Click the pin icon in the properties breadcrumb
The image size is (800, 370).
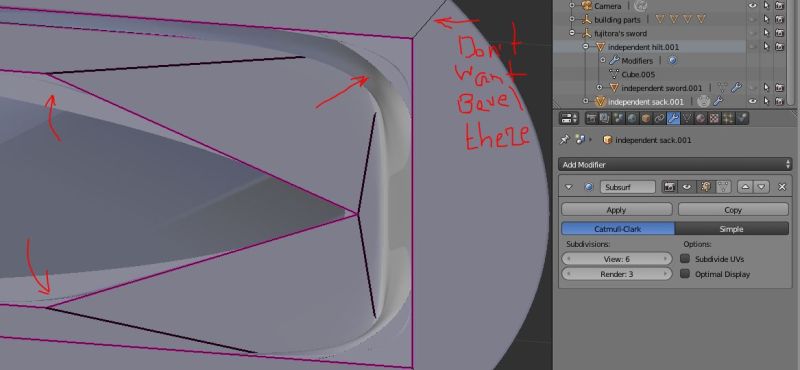click(564, 139)
